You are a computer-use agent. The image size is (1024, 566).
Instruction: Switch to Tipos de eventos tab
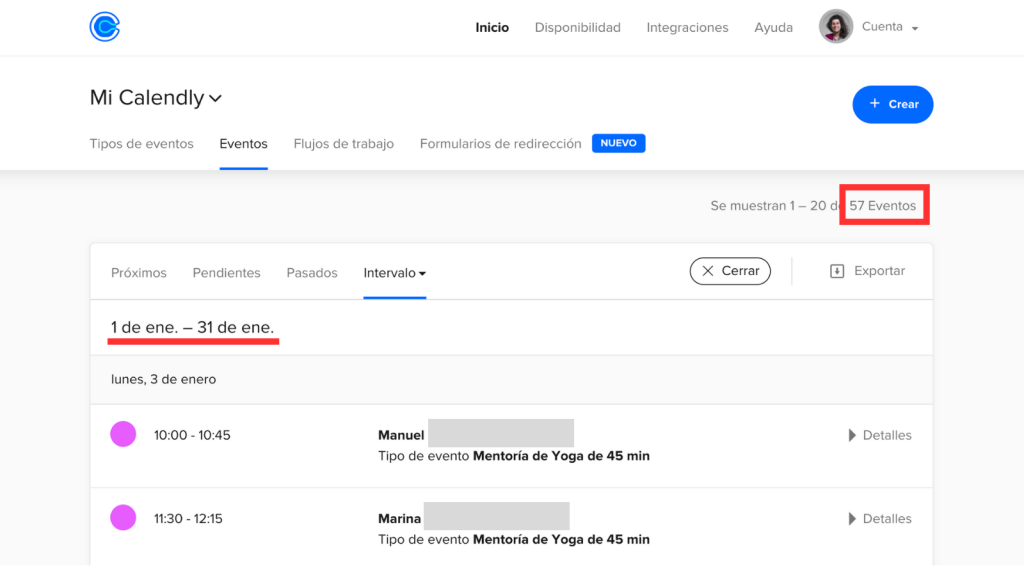pos(141,143)
